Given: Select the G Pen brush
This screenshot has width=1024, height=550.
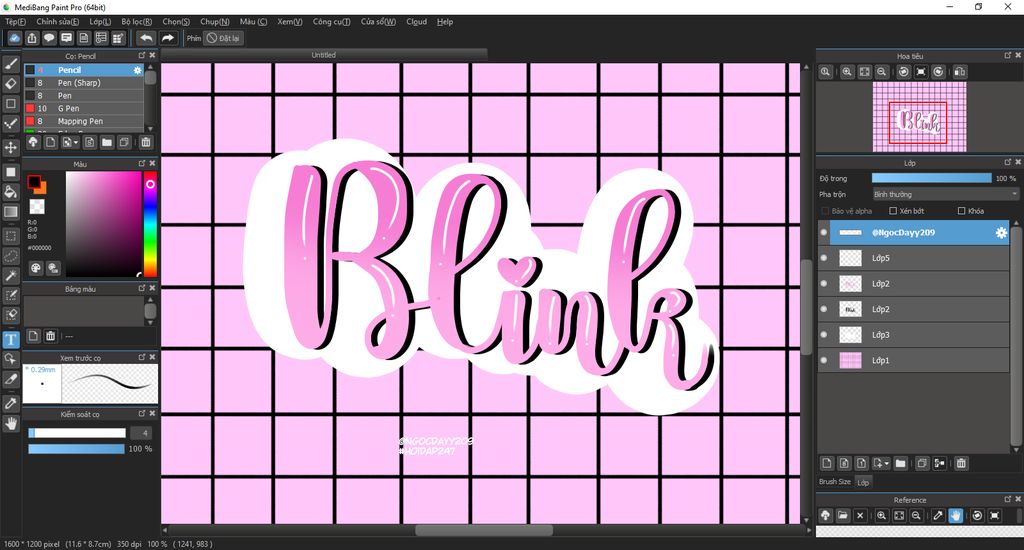Looking at the screenshot, I should 84,108.
